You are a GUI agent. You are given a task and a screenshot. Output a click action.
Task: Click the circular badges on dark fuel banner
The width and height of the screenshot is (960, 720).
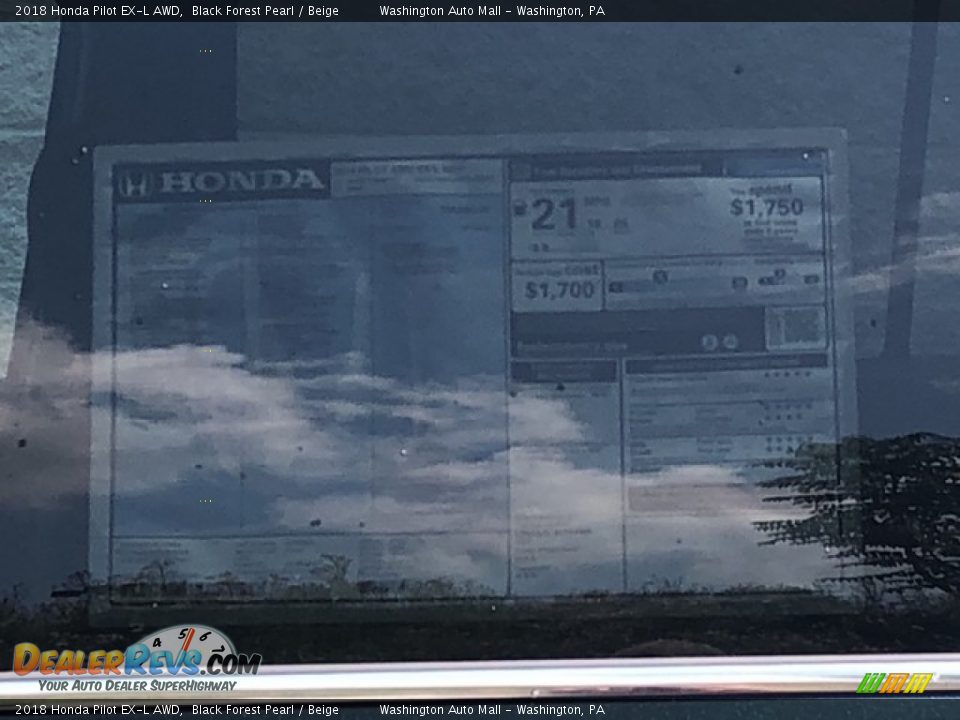tap(719, 342)
